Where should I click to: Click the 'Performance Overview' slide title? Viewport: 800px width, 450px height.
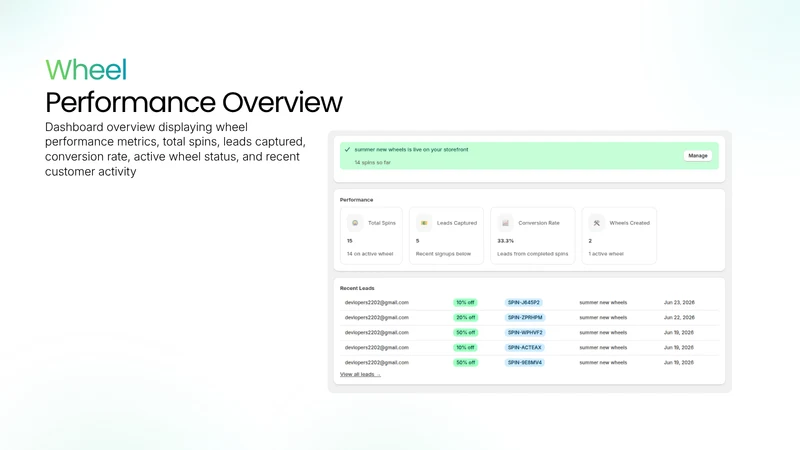point(194,103)
